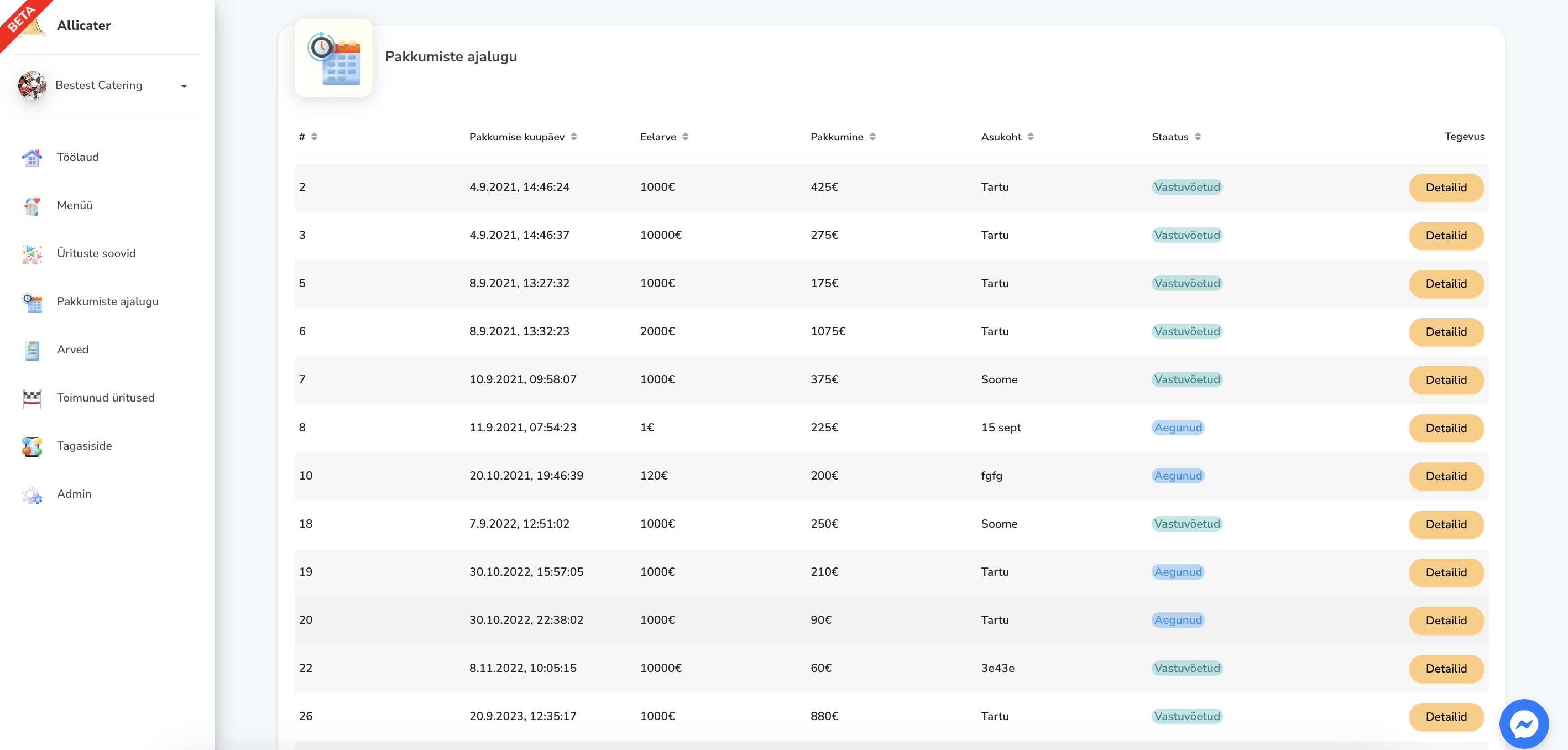Click the Bestest Catering avatar image

[32, 85]
